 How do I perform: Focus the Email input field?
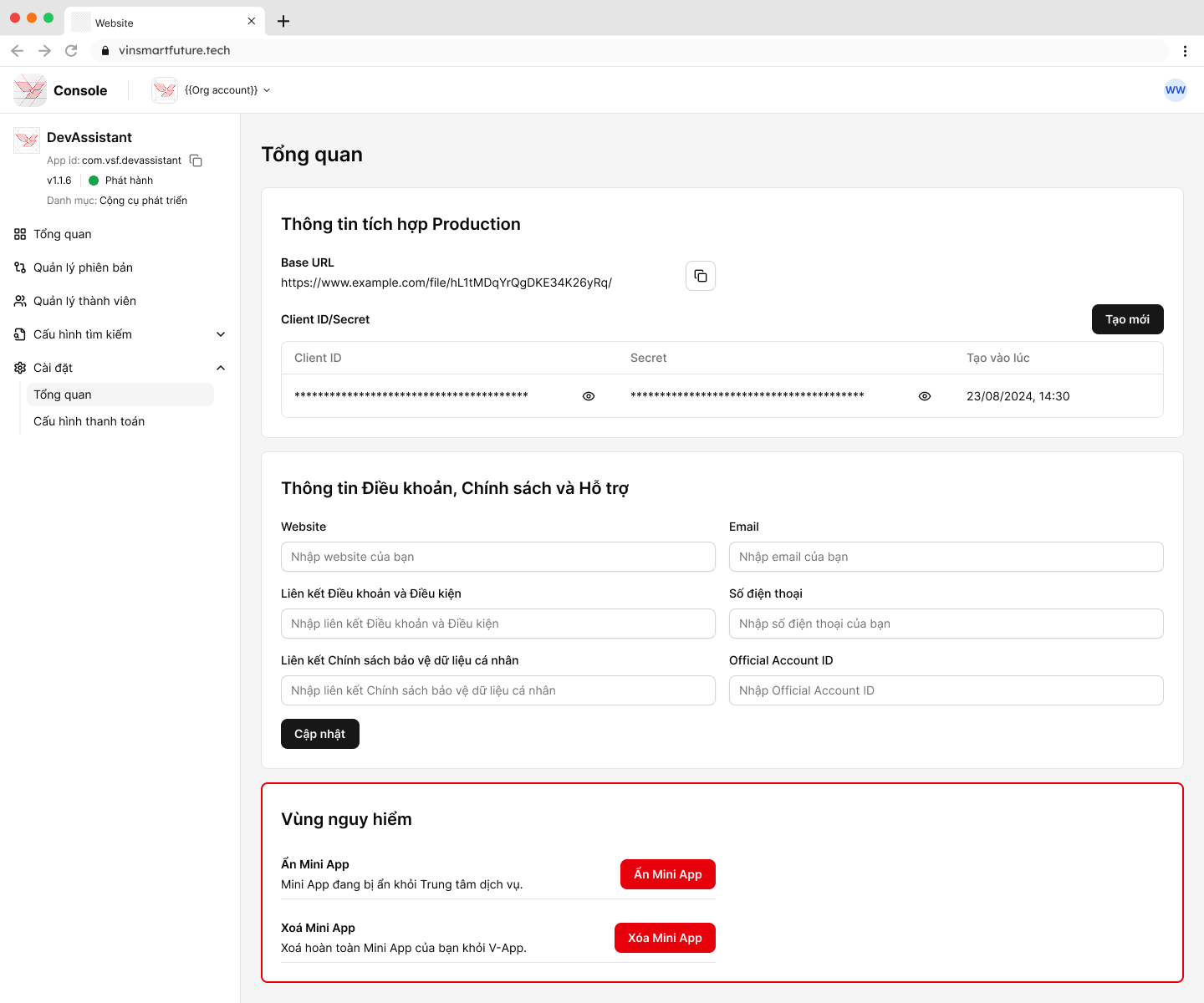click(x=946, y=557)
